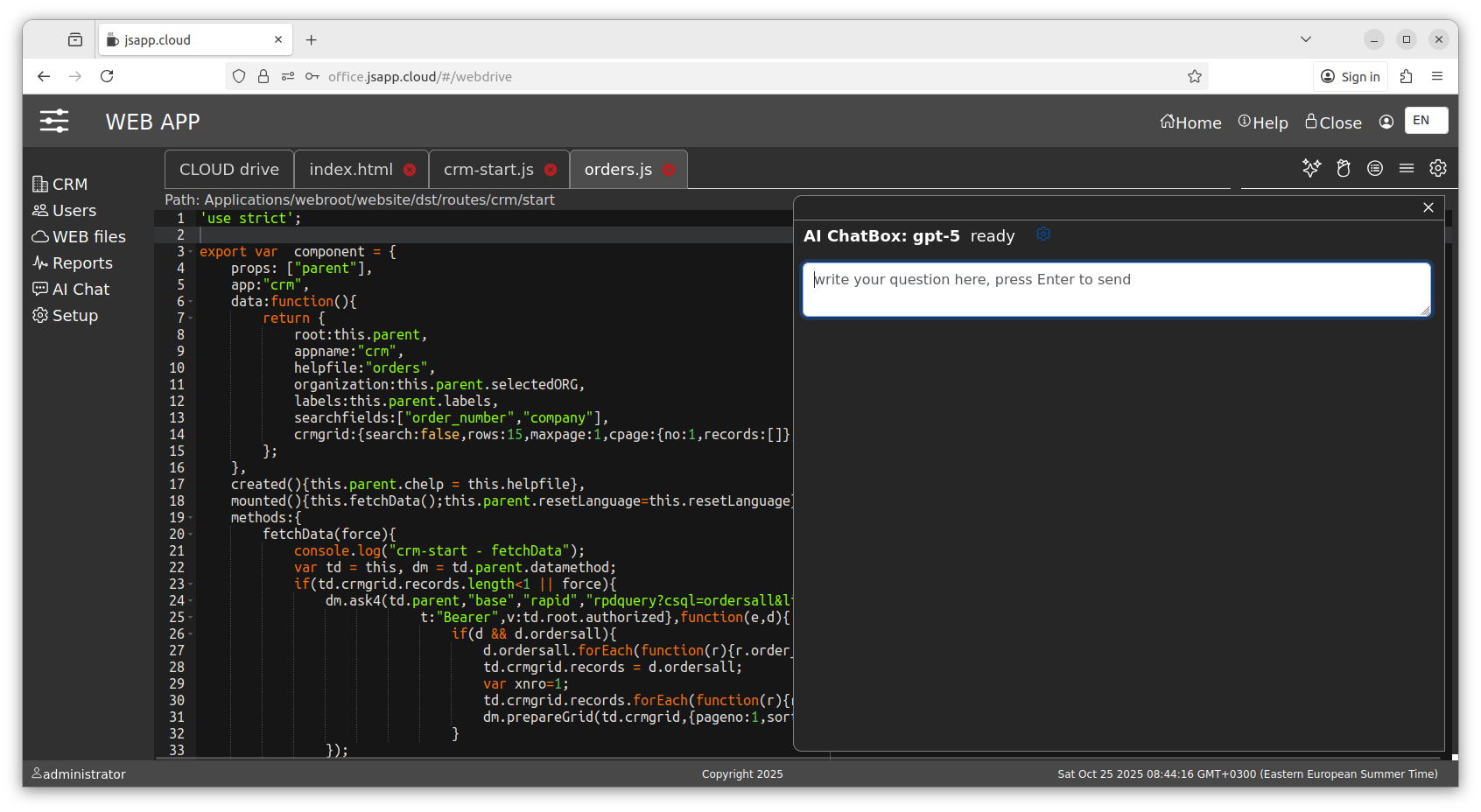Screen dimensions: 1481x812
Task: Toggle the sidebar with the sliders icon
Action: coord(54,121)
